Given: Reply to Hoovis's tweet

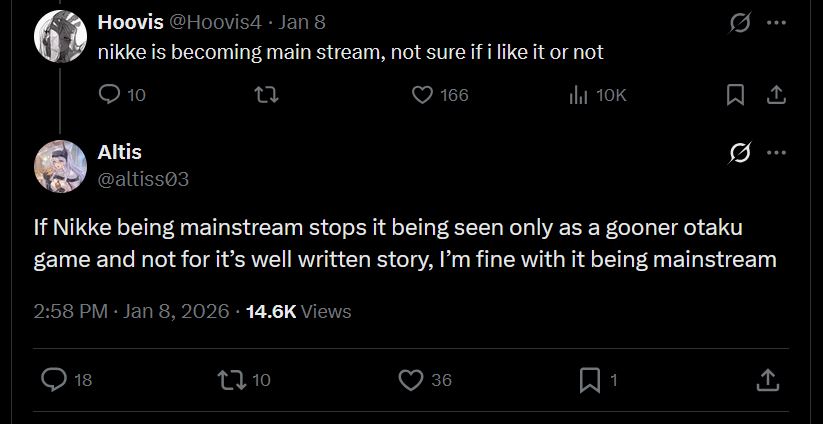Looking at the screenshot, I should 110,95.
